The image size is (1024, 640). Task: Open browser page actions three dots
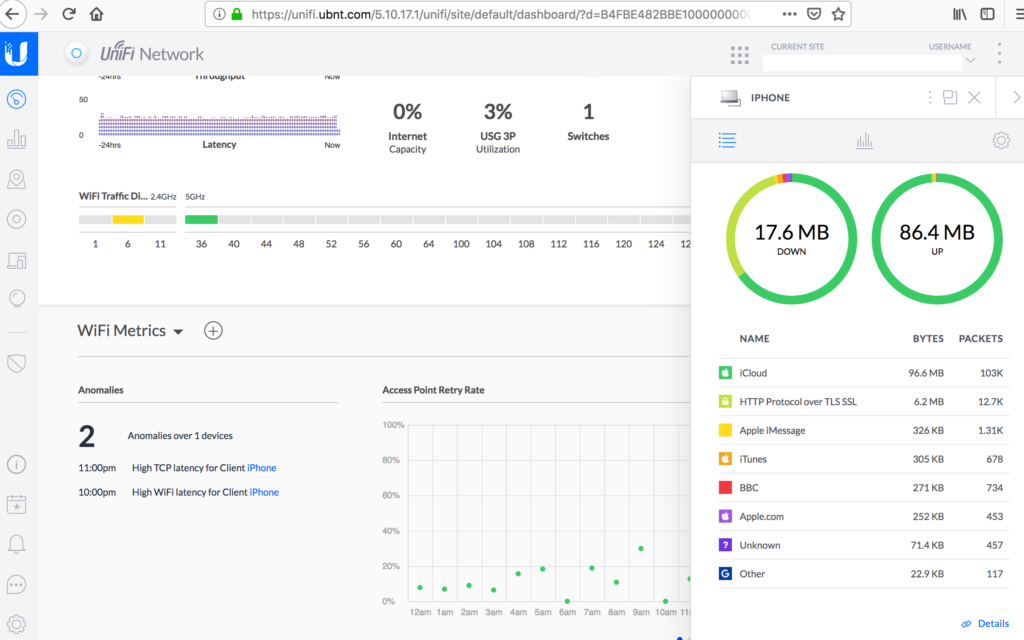789,14
